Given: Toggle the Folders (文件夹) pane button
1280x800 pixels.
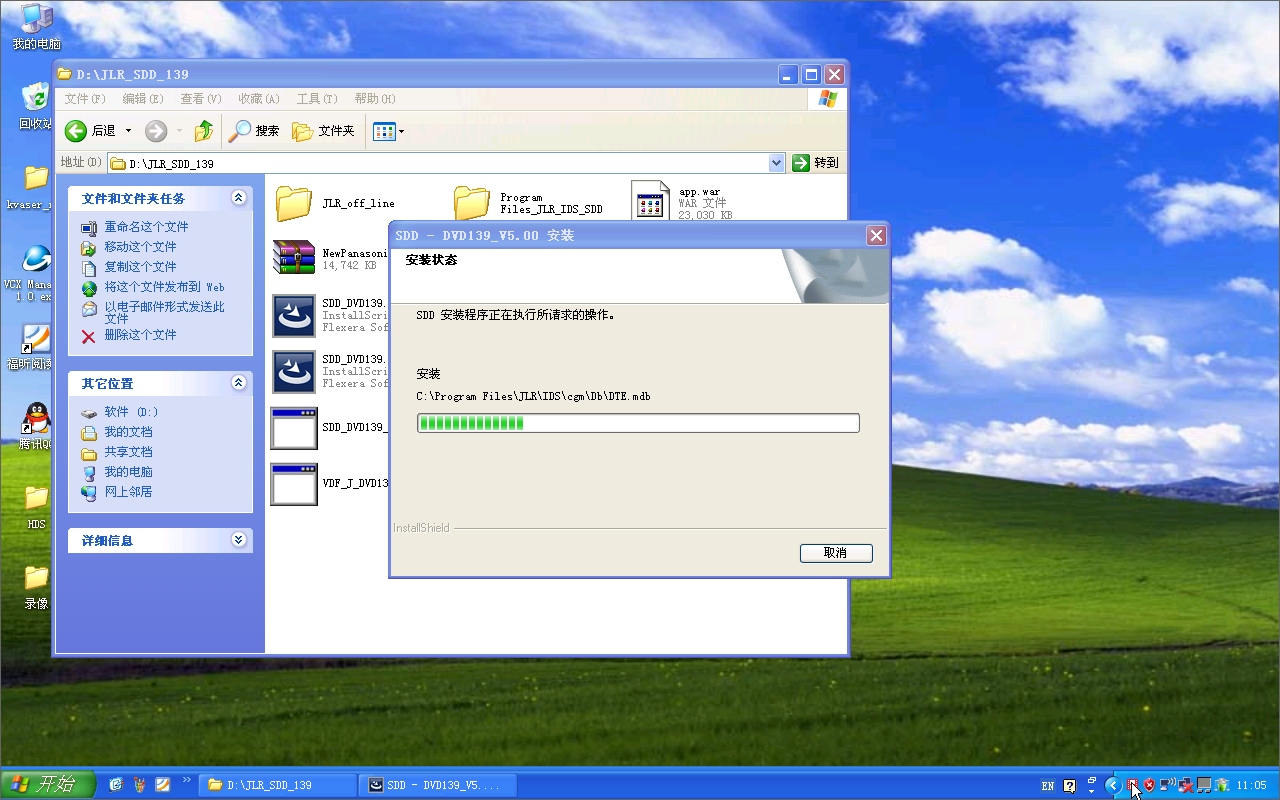Looking at the screenshot, I should (x=323, y=131).
